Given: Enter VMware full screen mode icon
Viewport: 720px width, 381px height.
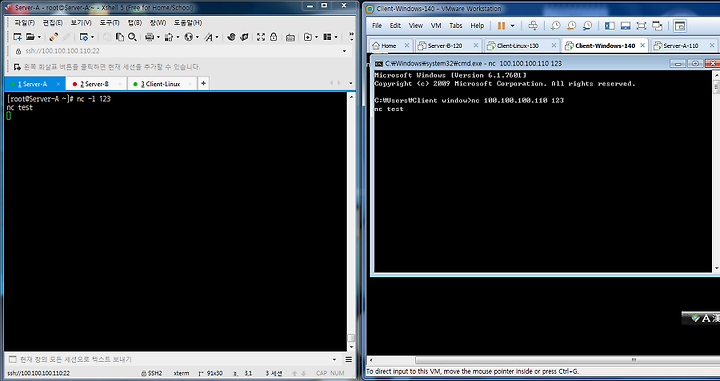Looking at the screenshot, I should (x=641, y=26).
